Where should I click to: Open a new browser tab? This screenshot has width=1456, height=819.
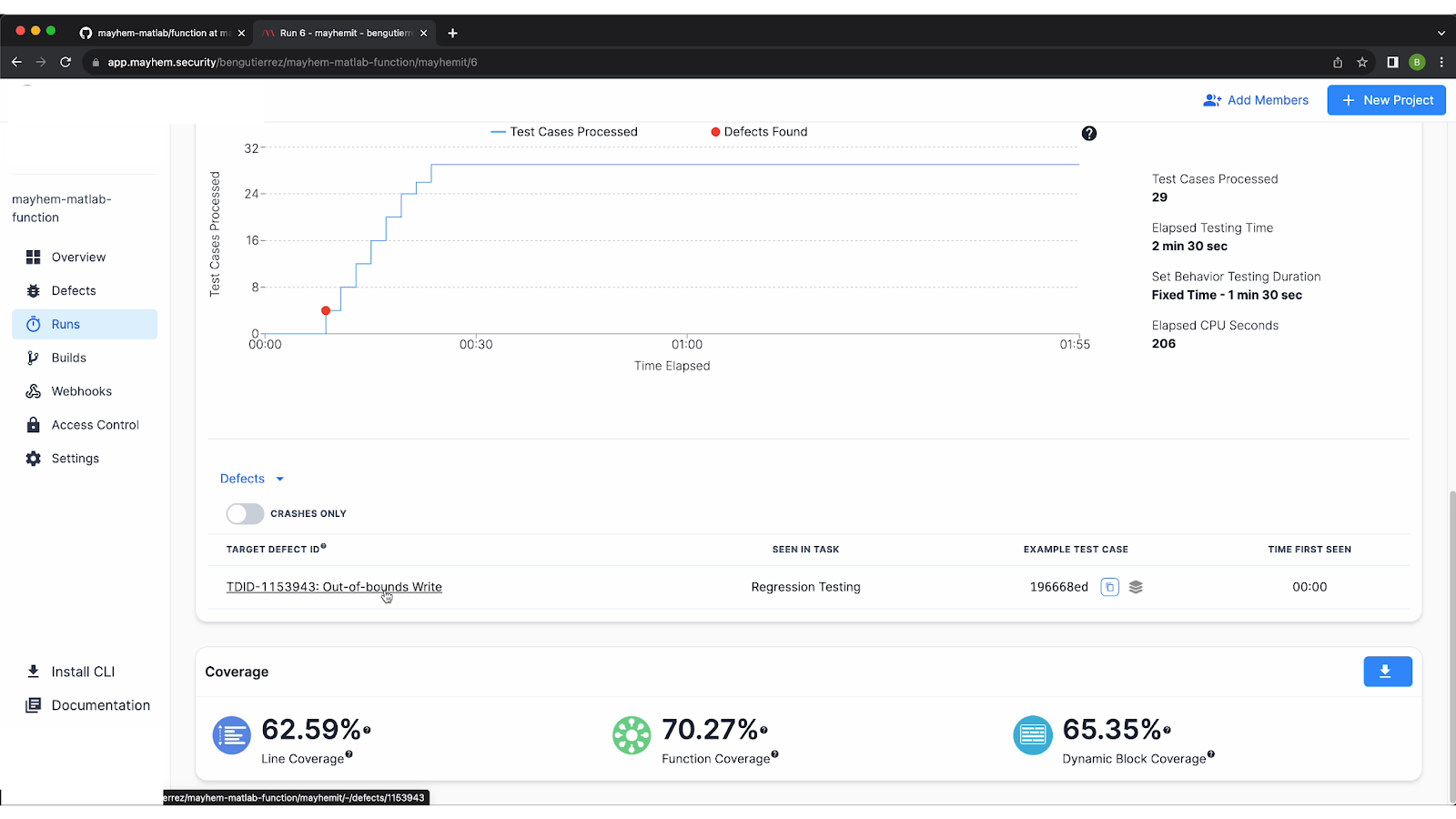coord(452,33)
